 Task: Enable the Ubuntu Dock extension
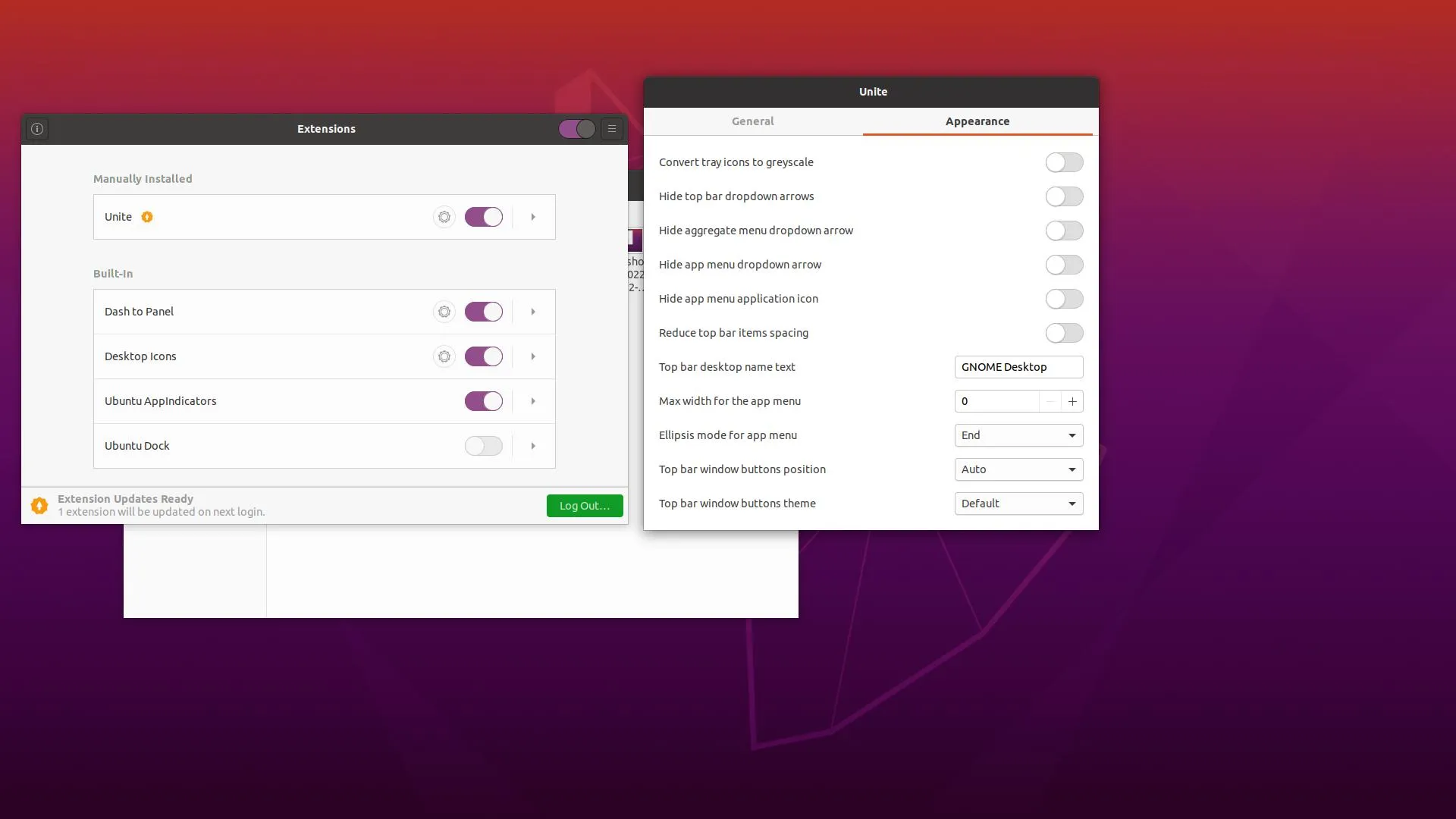[x=483, y=446]
